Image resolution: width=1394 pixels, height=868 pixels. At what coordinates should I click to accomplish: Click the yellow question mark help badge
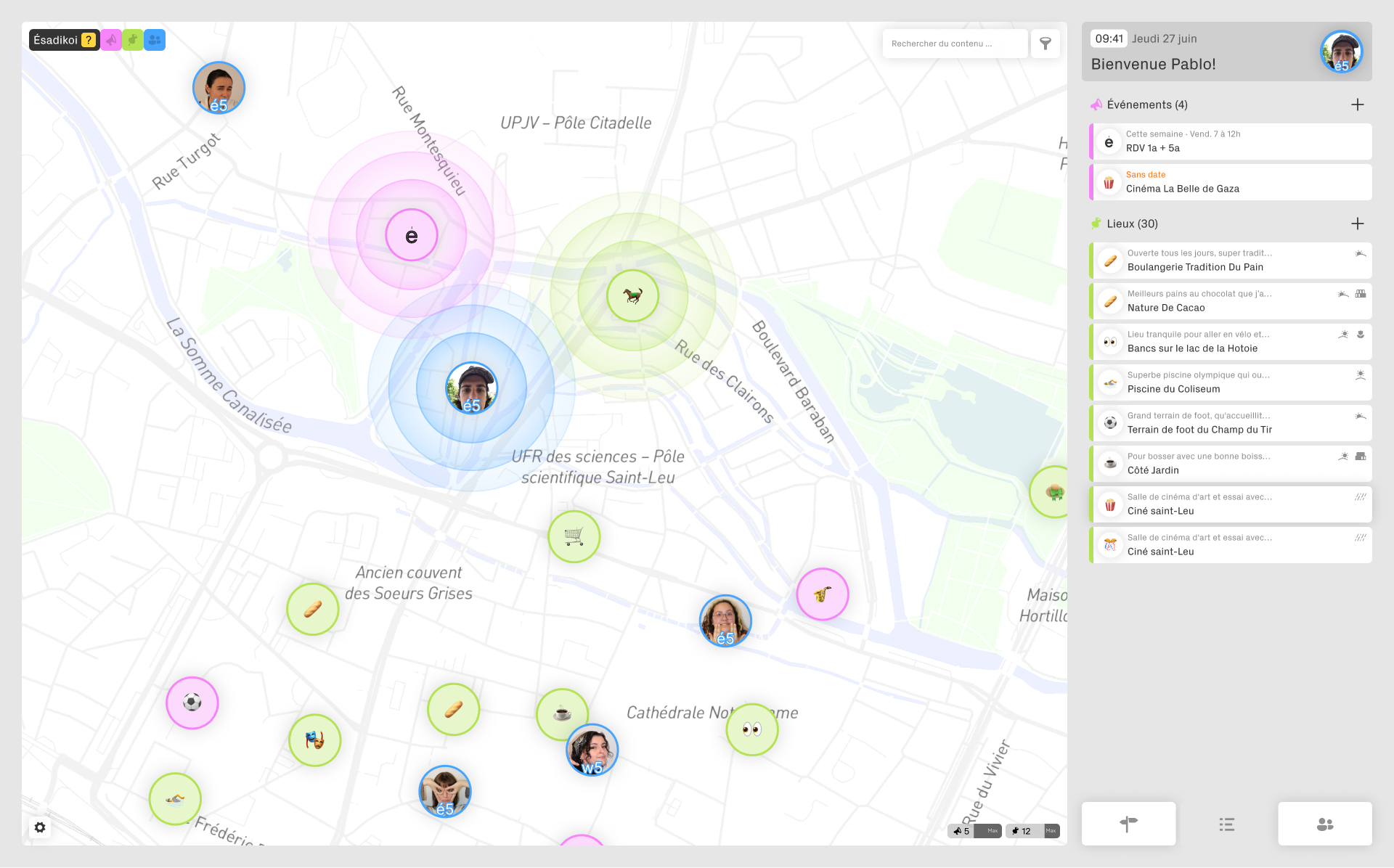pyautogui.click(x=88, y=40)
